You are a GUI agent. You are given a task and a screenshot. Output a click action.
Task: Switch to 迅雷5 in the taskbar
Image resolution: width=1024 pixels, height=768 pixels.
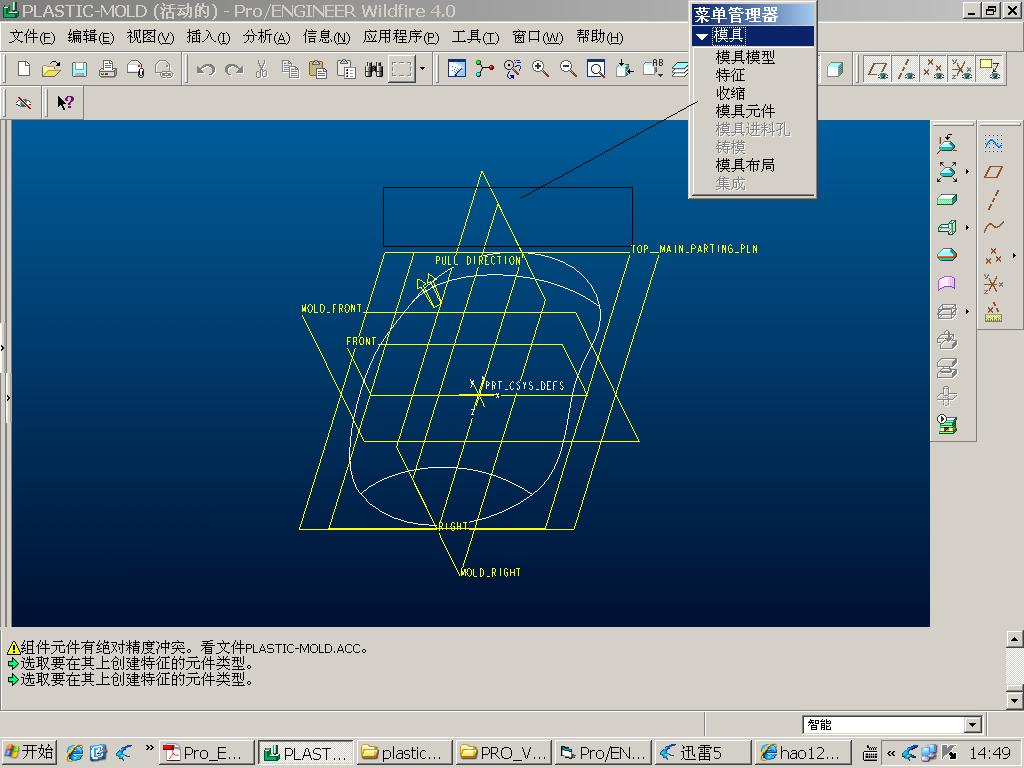pyautogui.click(x=701, y=753)
